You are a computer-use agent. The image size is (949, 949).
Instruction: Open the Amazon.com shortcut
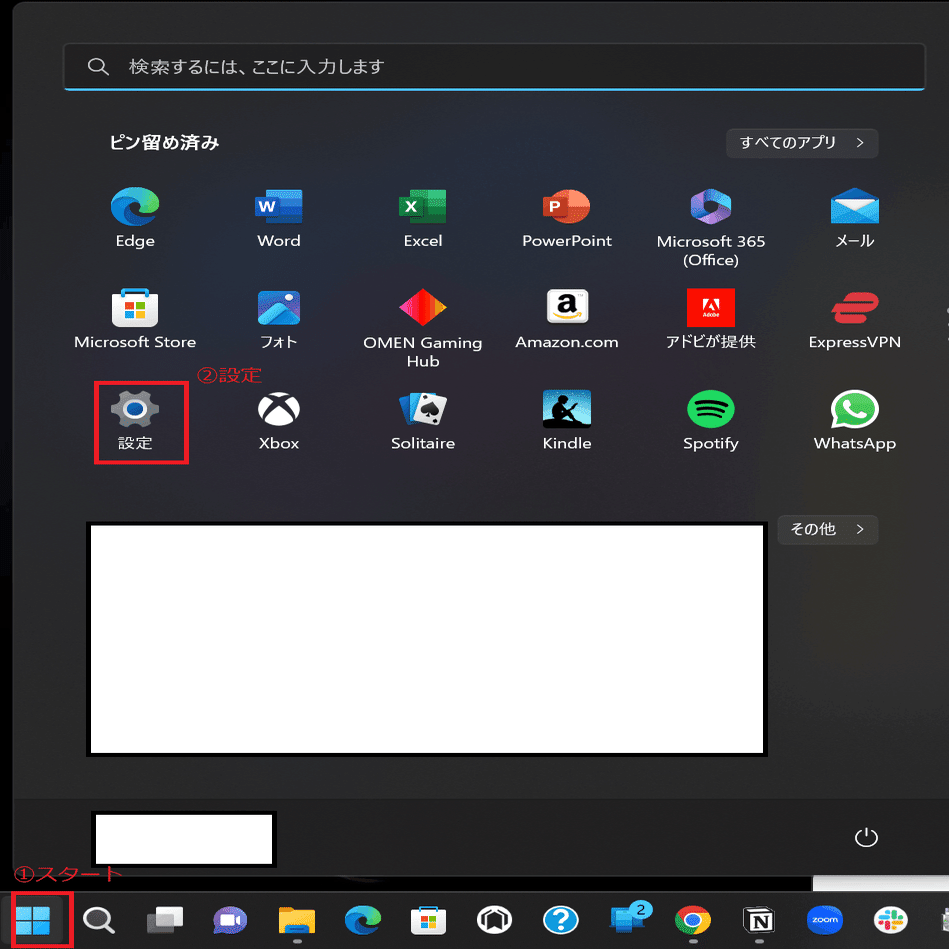point(566,319)
